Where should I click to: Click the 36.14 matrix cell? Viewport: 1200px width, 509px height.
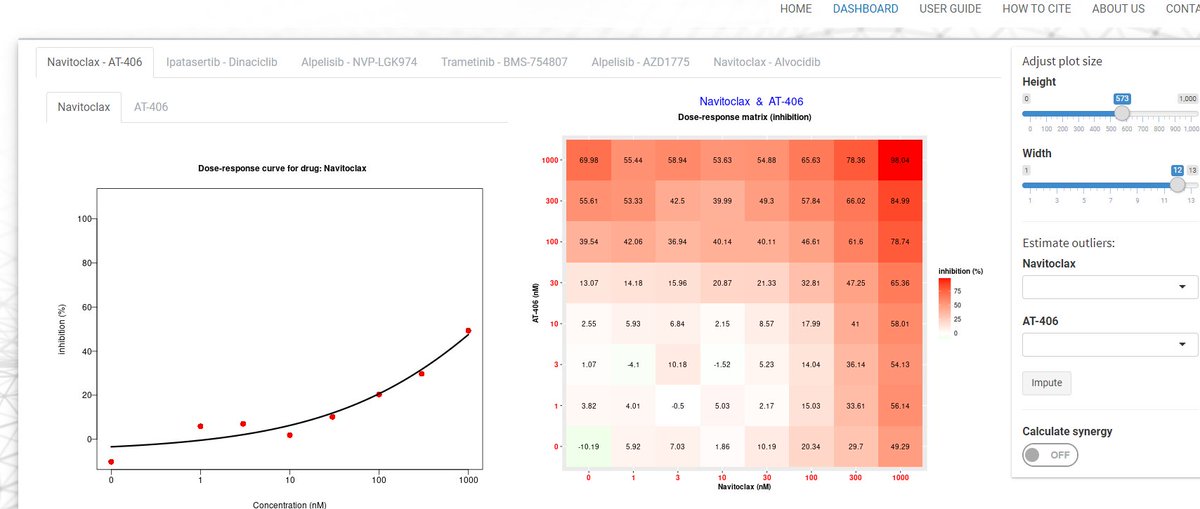click(x=857, y=364)
